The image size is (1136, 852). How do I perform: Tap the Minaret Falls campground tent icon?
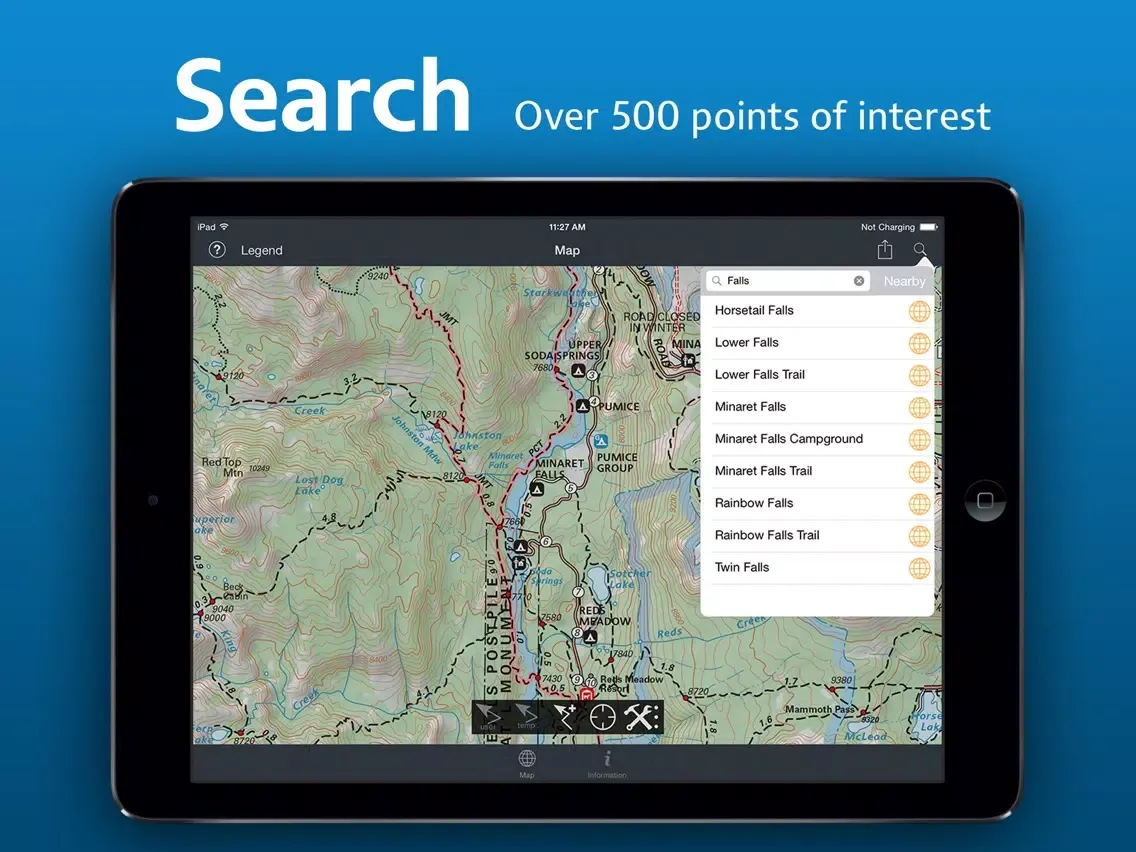pos(537,489)
